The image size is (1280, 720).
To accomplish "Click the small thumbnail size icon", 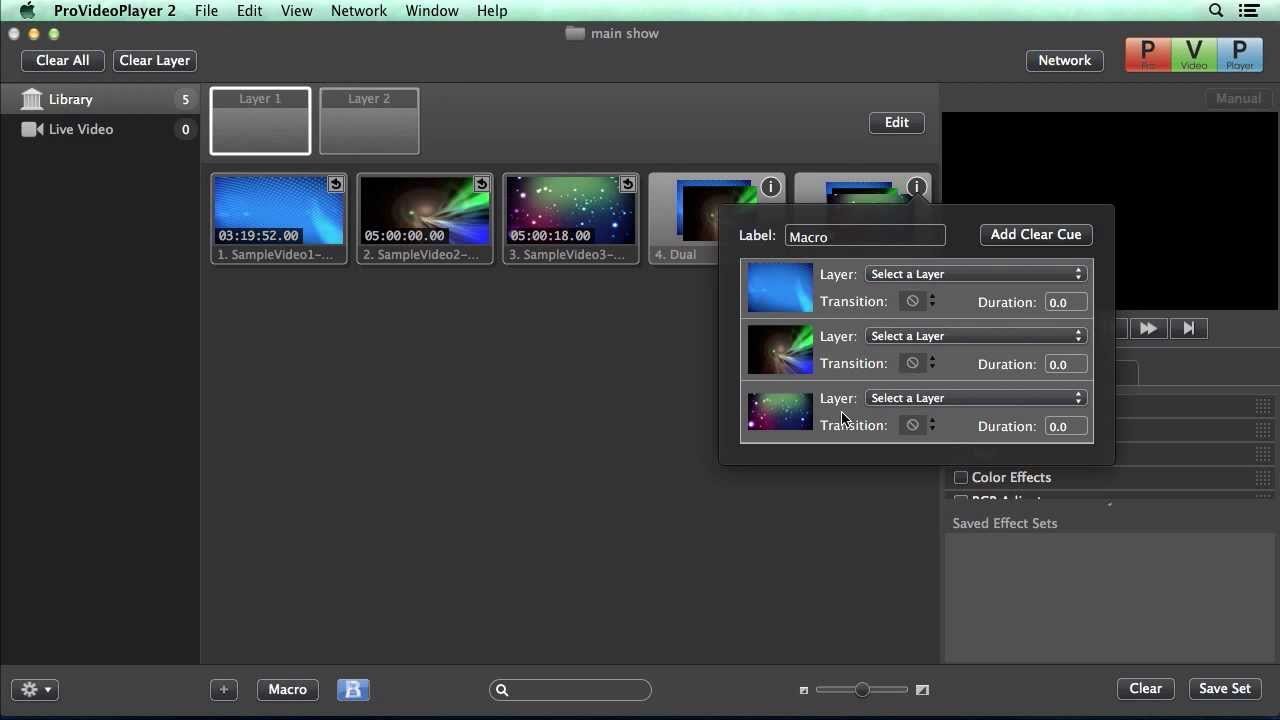I will [803, 690].
